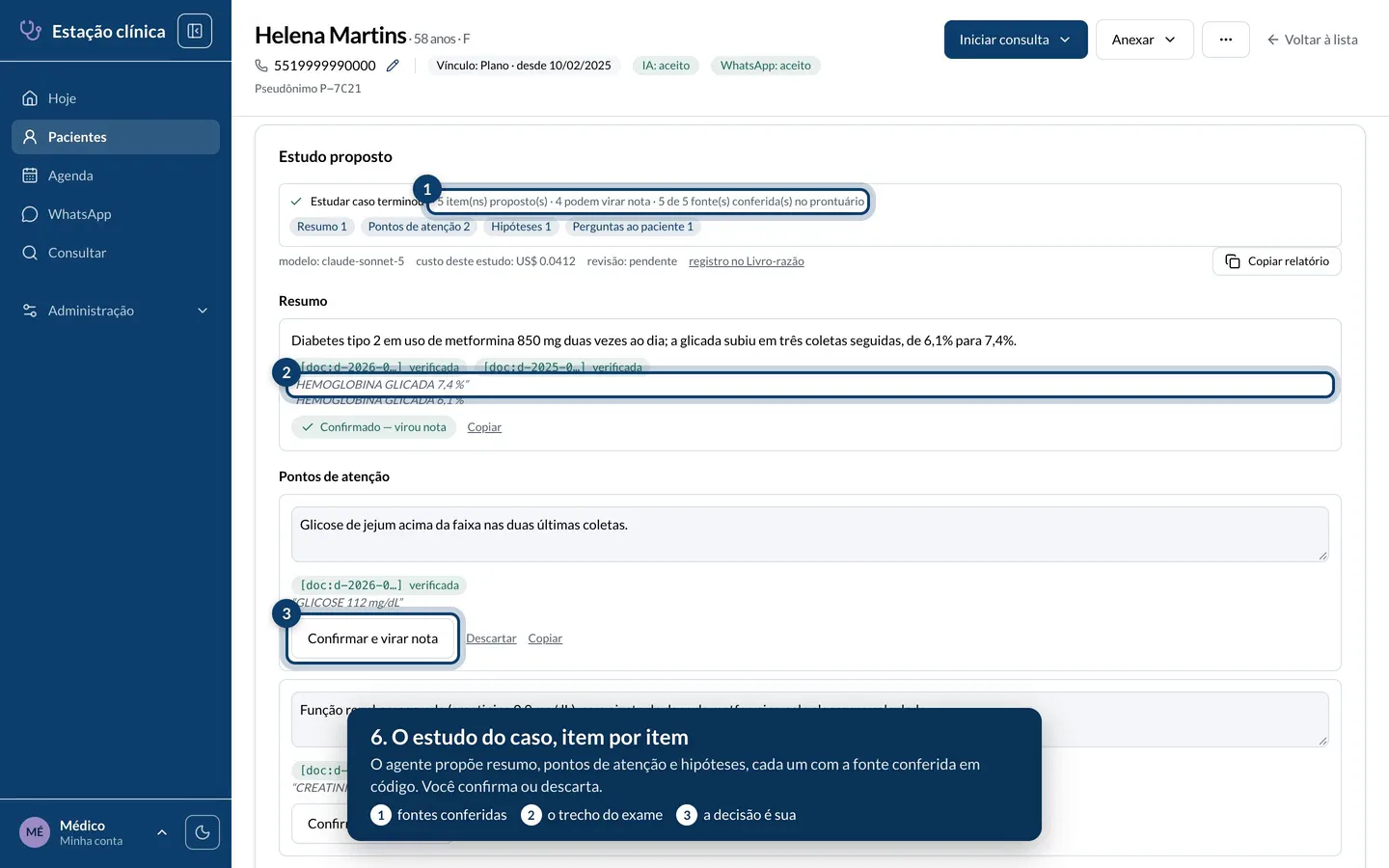The height and width of the screenshot is (868, 1389).
Task: Click the custo deste estudo value
Action: tap(496, 261)
